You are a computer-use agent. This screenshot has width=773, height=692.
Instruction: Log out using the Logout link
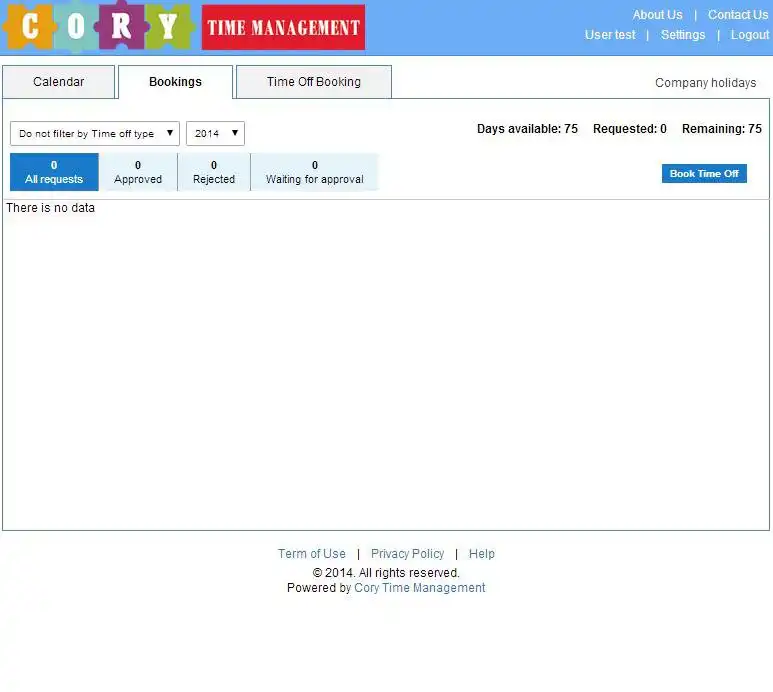[749, 35]
